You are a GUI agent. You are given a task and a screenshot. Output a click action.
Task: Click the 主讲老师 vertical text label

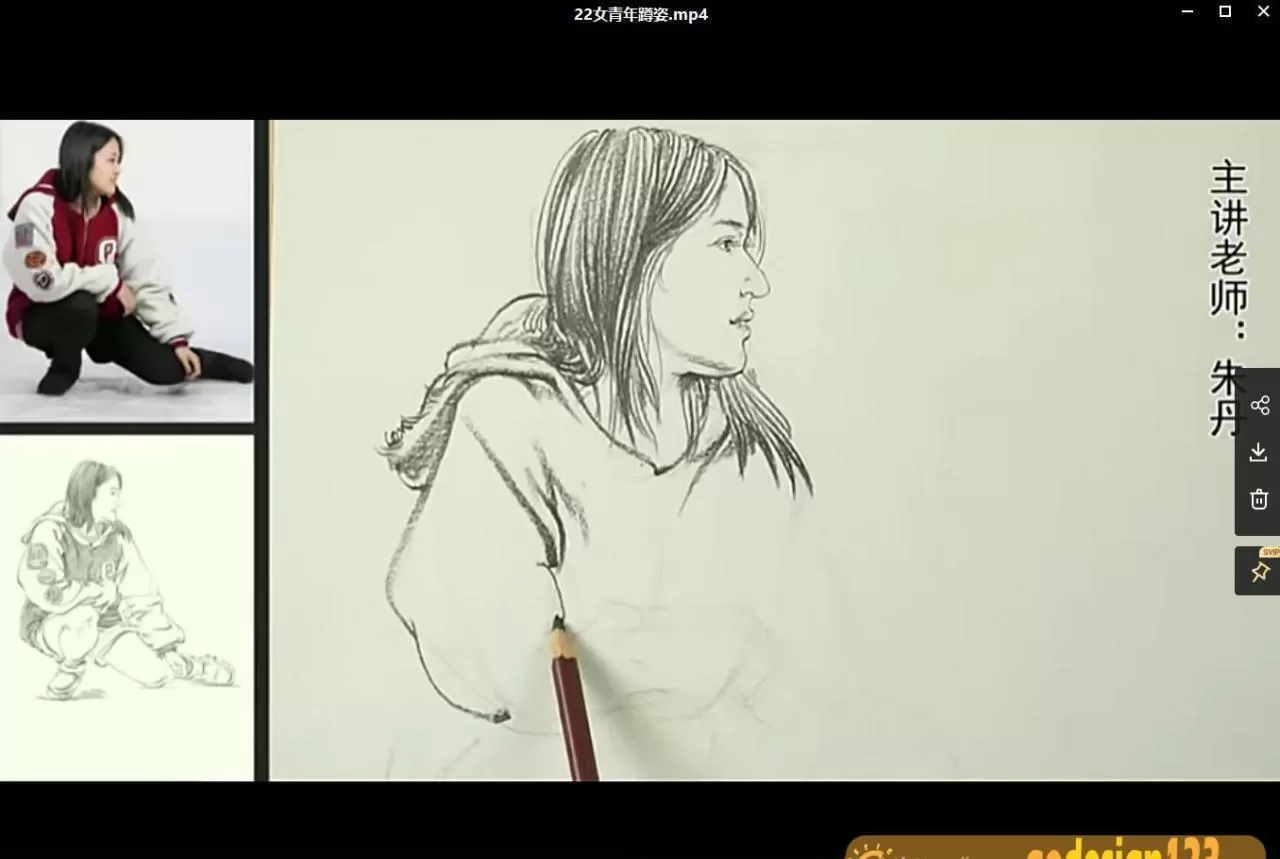(x=1228, y=238)
